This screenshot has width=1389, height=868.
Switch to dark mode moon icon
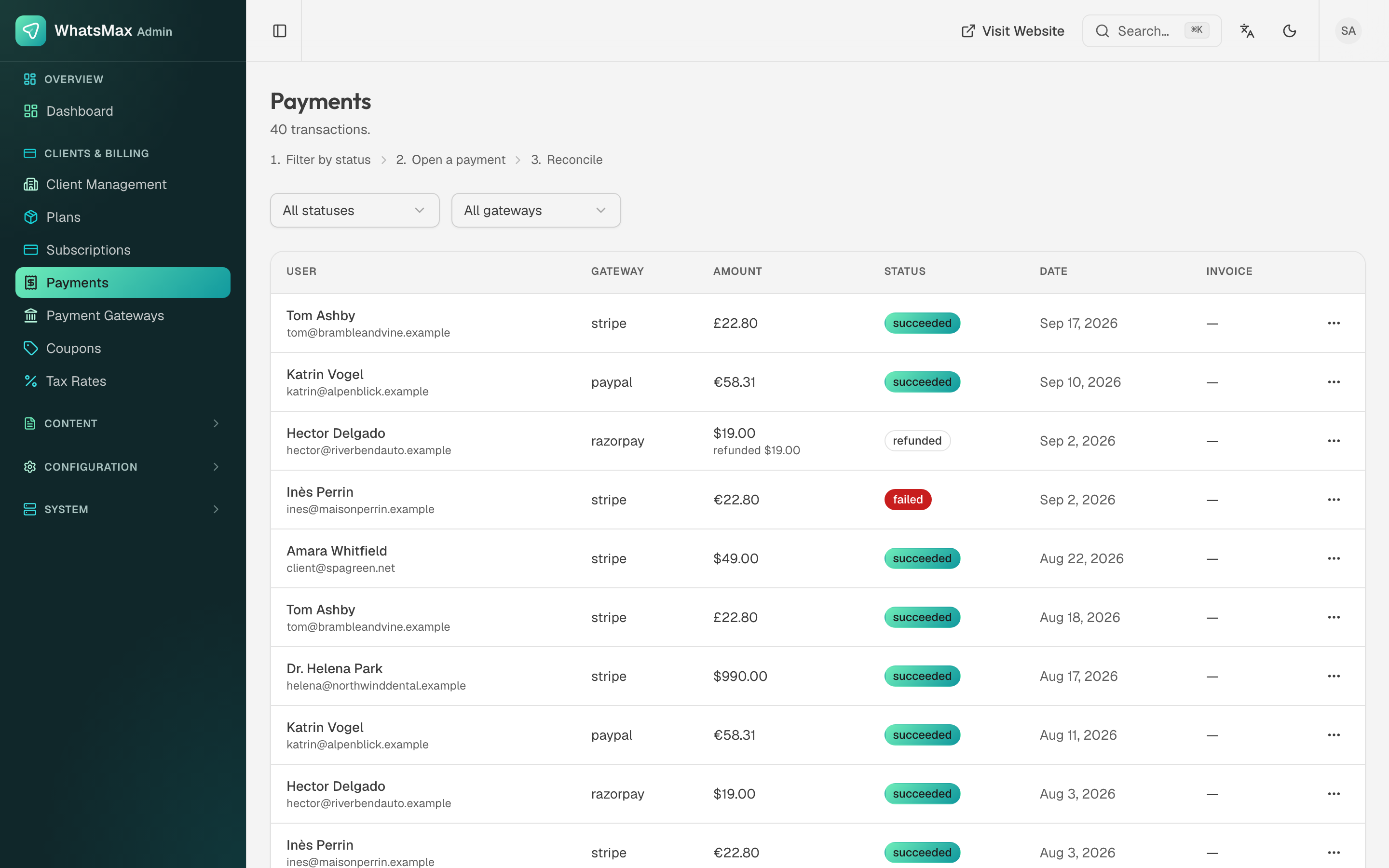coord(1289,31)
